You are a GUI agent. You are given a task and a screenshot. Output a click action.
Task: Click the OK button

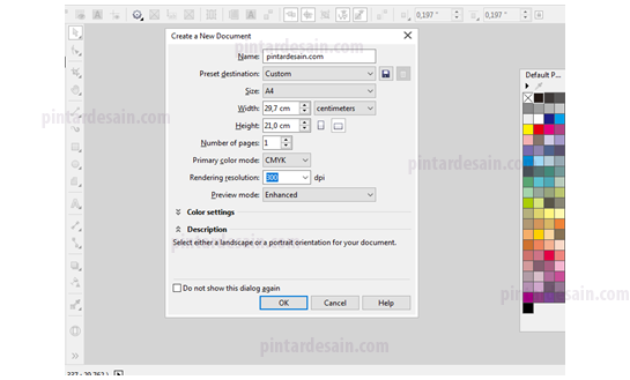point(284,303)
